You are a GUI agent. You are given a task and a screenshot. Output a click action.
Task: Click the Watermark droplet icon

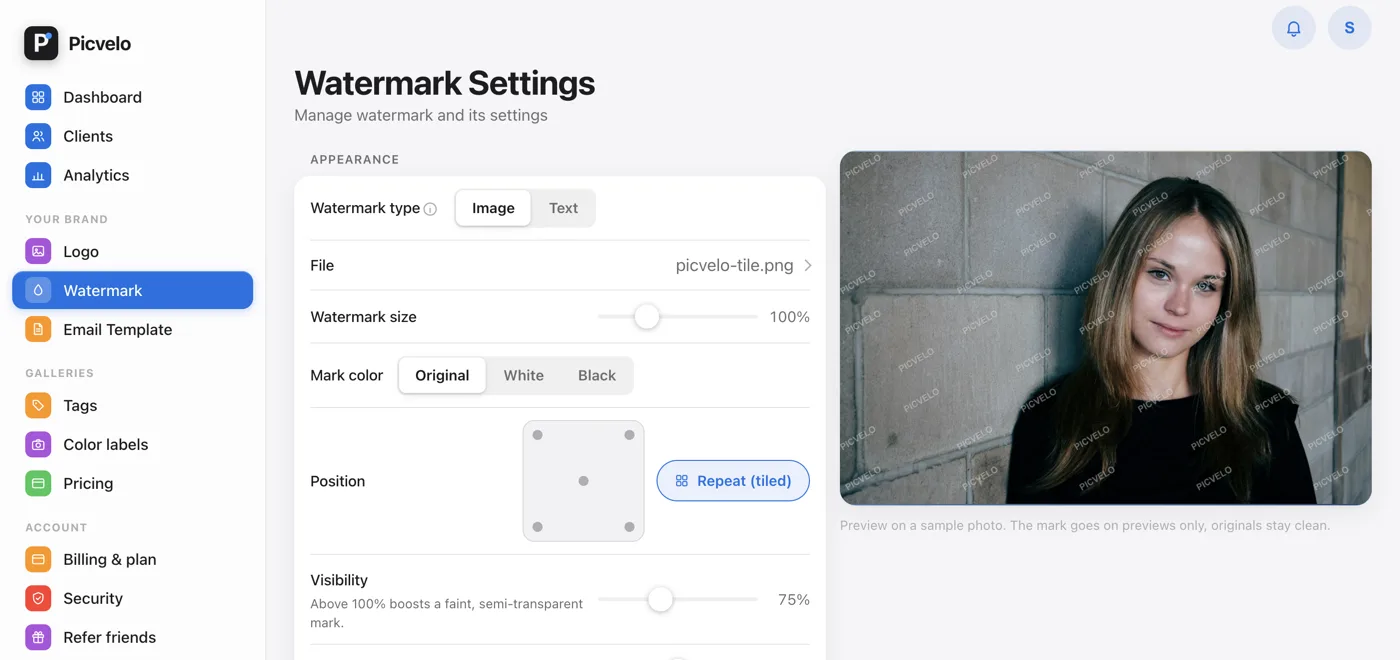point(38,290)
